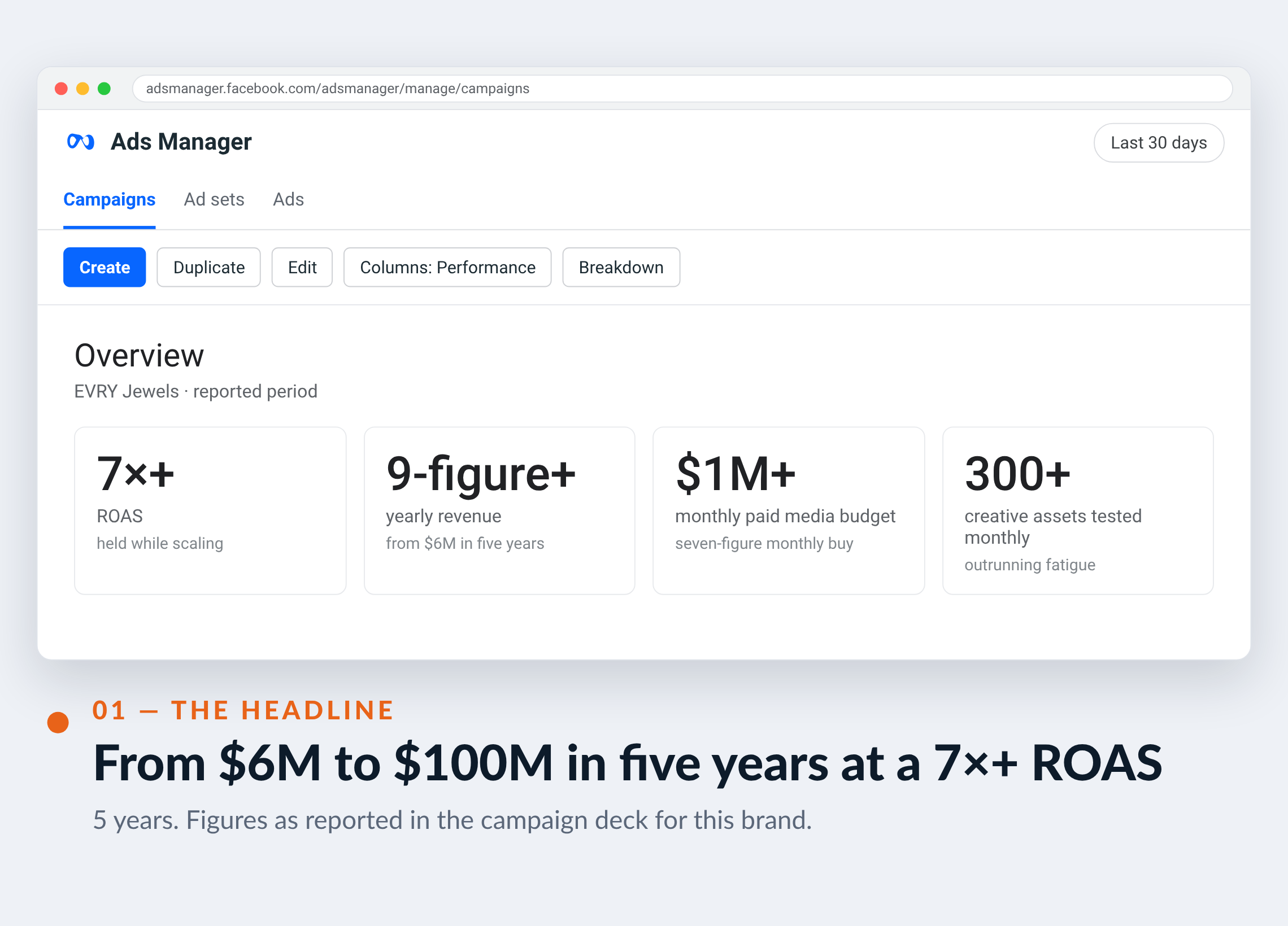Click the Meta logo icon
Viewport: 1288px width, 926px height.
pos(80,141)
